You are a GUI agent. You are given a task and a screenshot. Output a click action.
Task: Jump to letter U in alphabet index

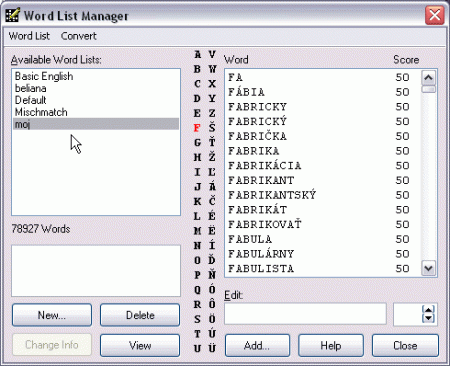198,348
